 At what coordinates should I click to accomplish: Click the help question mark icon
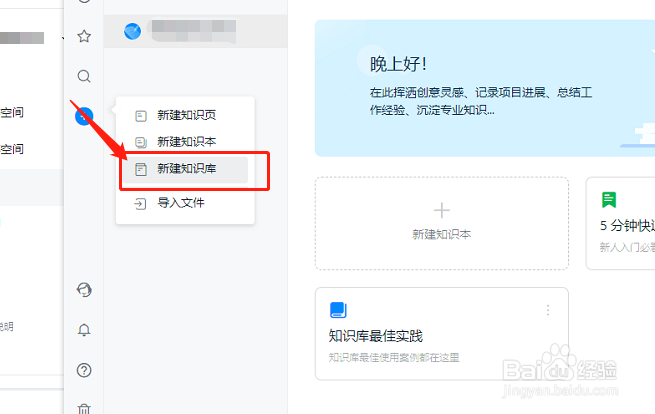point(85,370)
